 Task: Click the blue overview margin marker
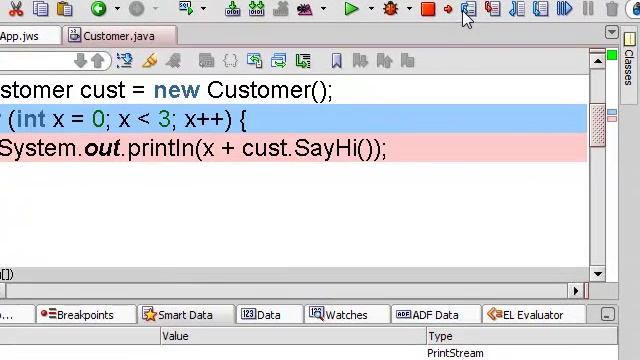pyautogui.click(x=612, y=112)
